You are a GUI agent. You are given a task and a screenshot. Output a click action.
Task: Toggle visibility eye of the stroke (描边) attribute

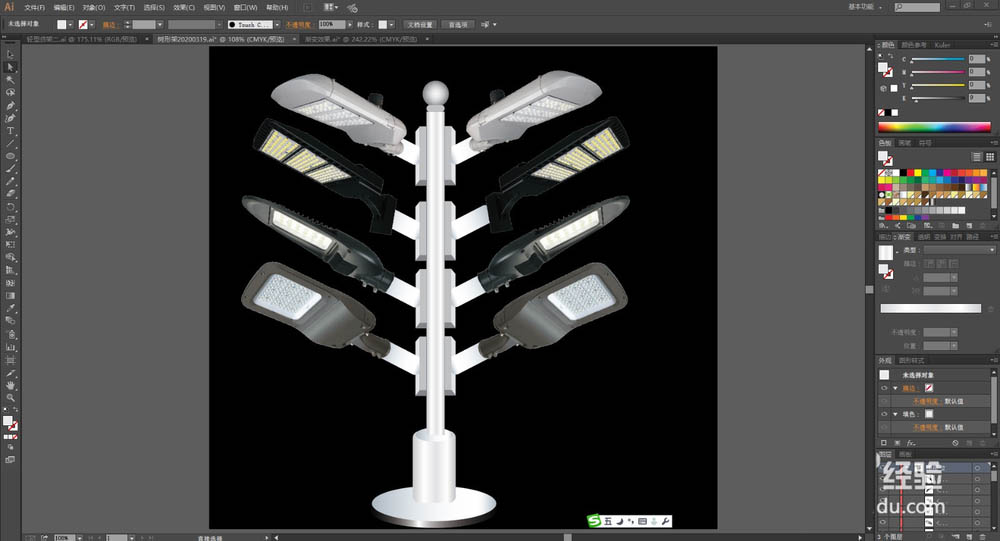[x=884, y=387]
